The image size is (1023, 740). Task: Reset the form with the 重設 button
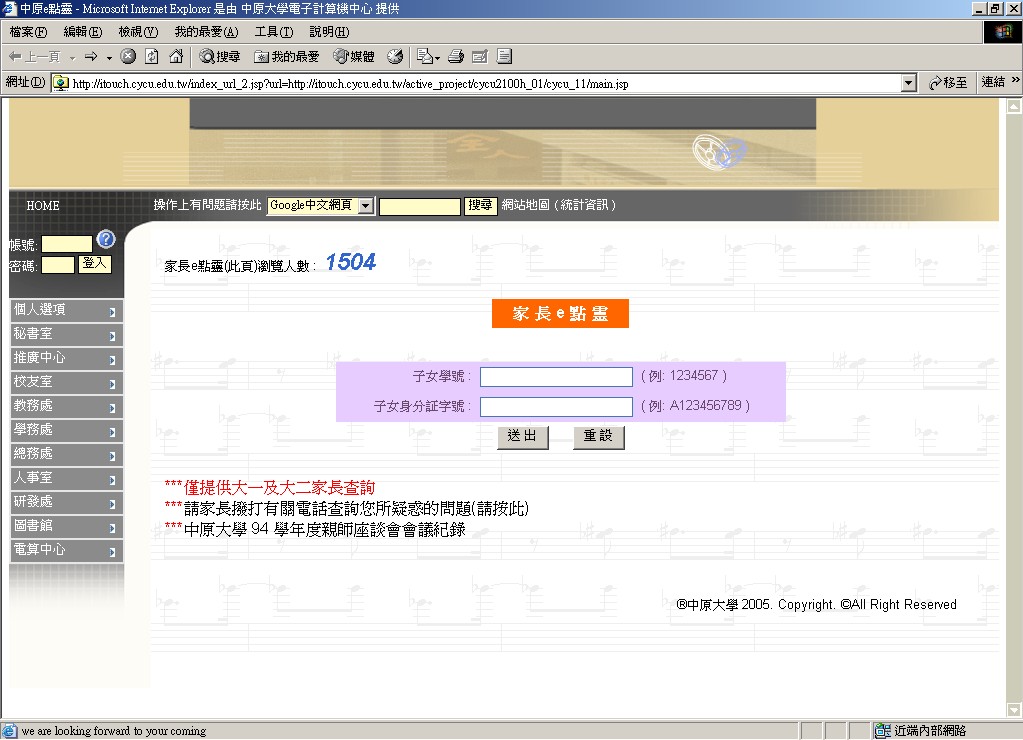click(x=598, y=437)
